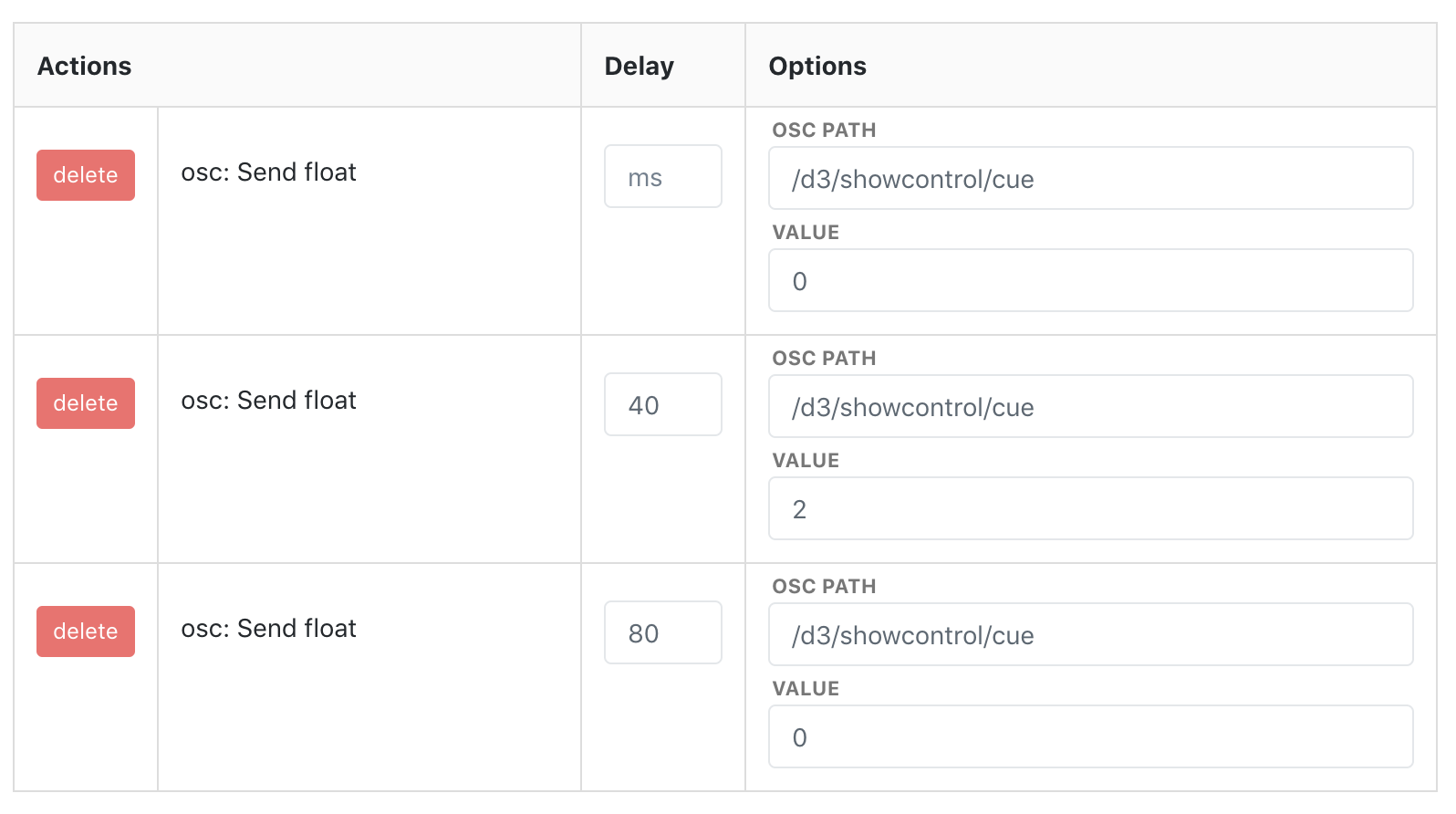Image resolution: width=1456 pixels, height=814 pixels.
Task: Click the OSC PATH label above the first path field
Action: [x=822, y=130]
